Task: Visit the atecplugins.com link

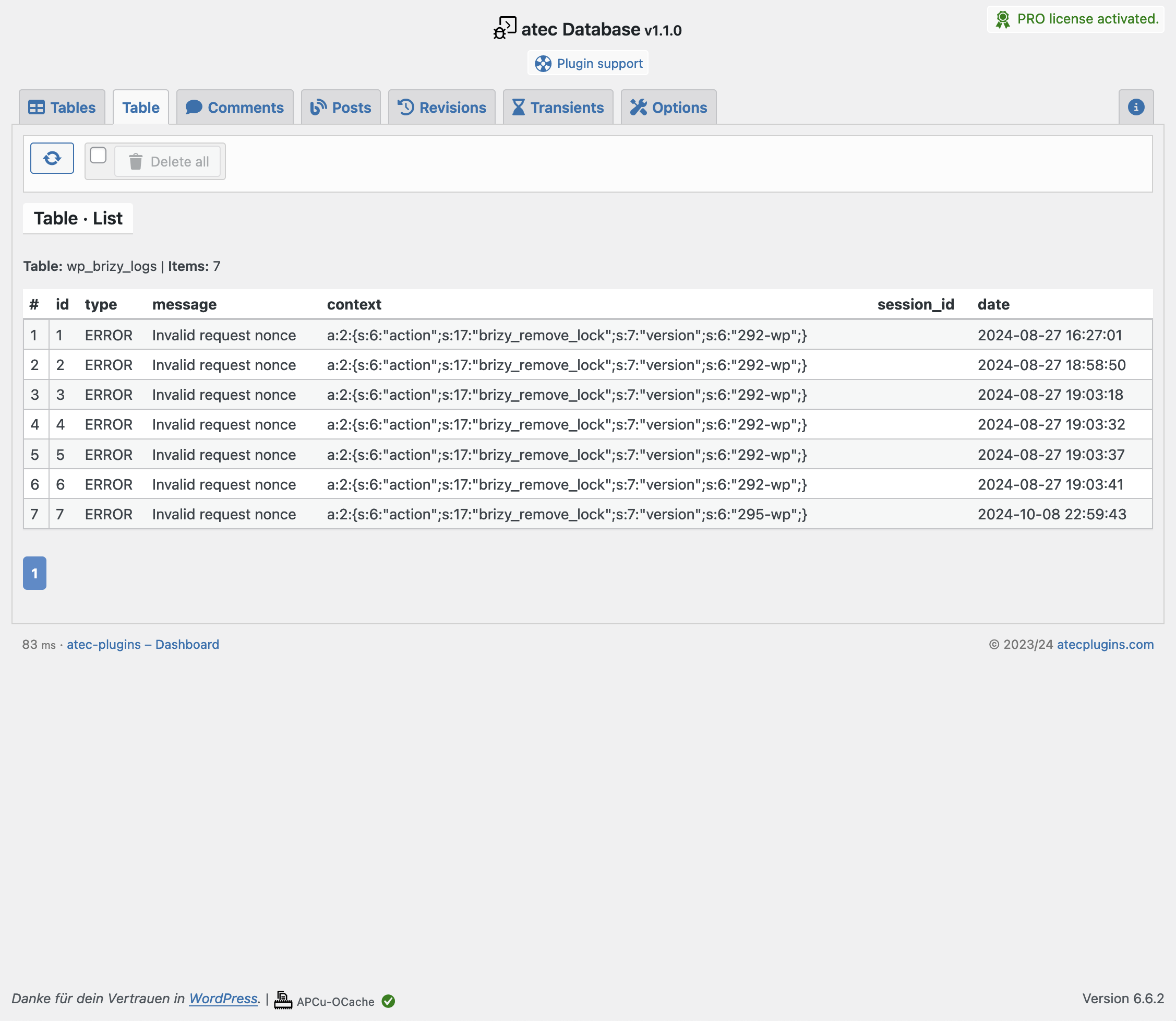Action: tap(1106, 645)
